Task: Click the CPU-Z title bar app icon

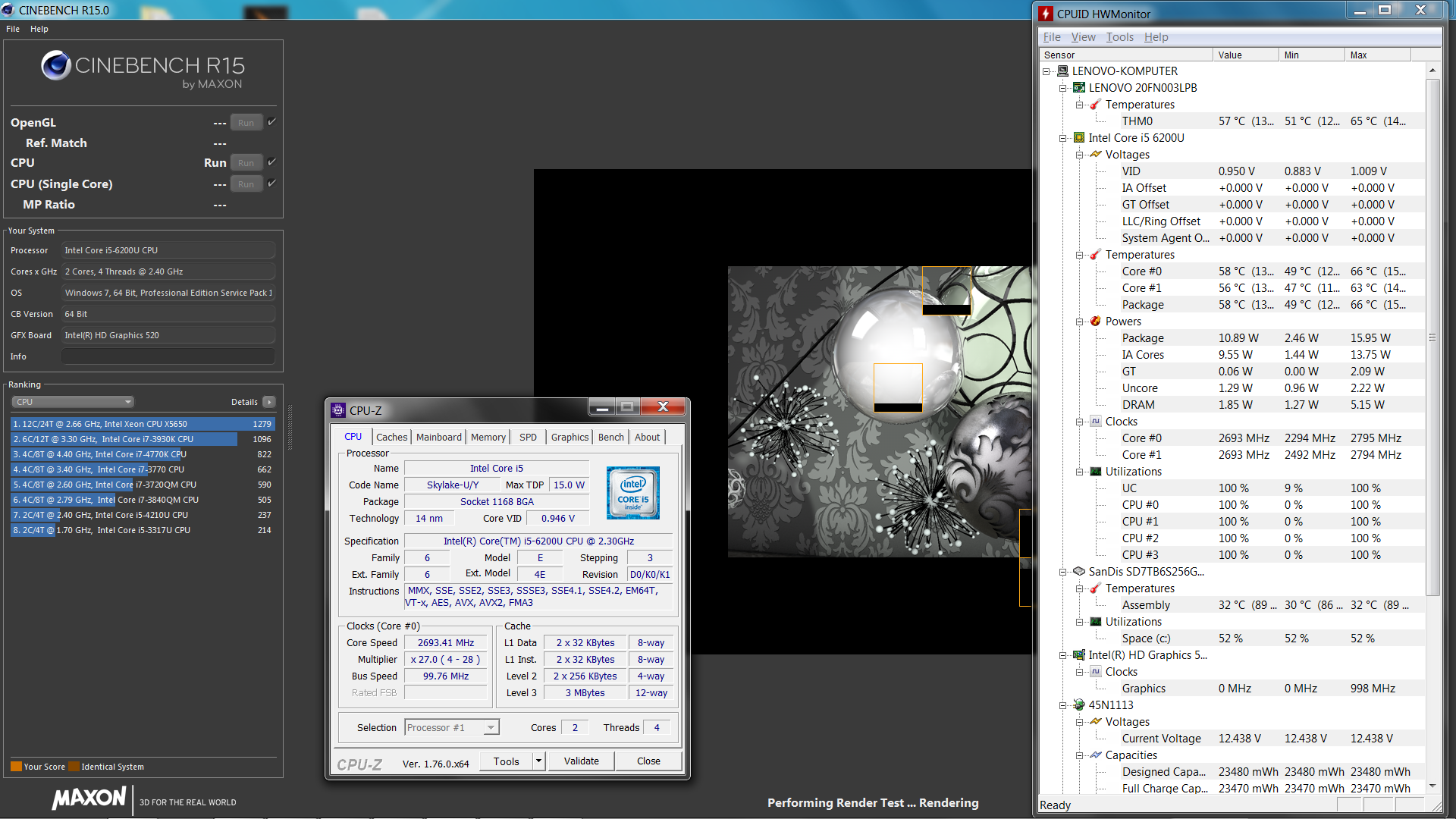Action: [338, 410]
